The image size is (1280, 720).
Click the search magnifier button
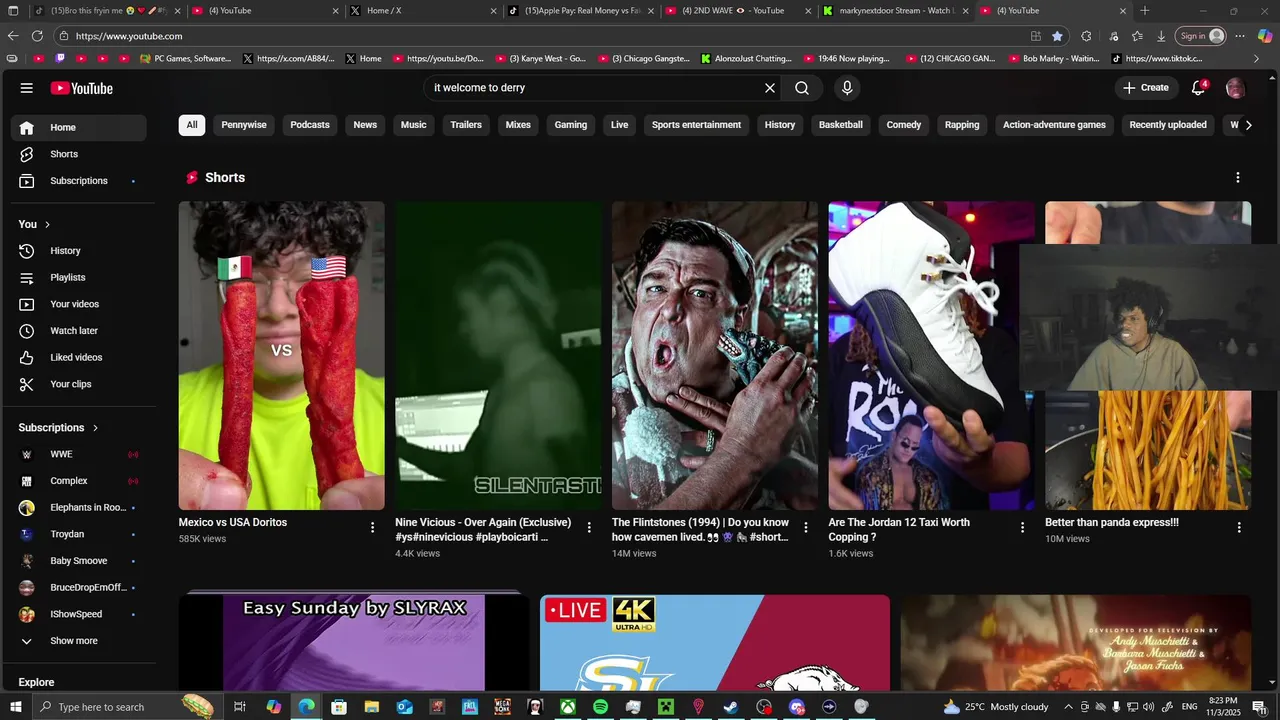(802, 88)
